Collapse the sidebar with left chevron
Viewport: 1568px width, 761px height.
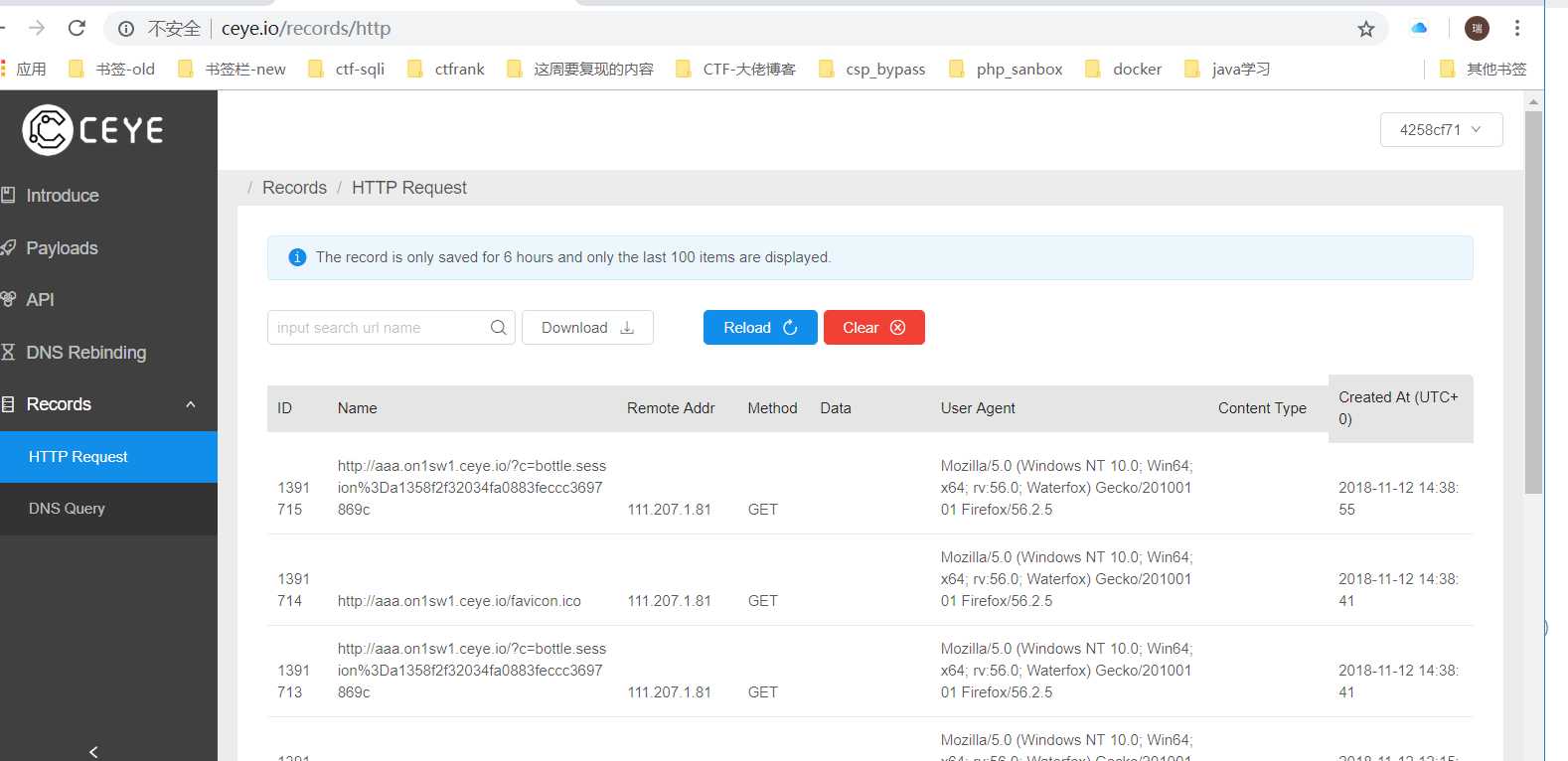(x=93, y=751)
